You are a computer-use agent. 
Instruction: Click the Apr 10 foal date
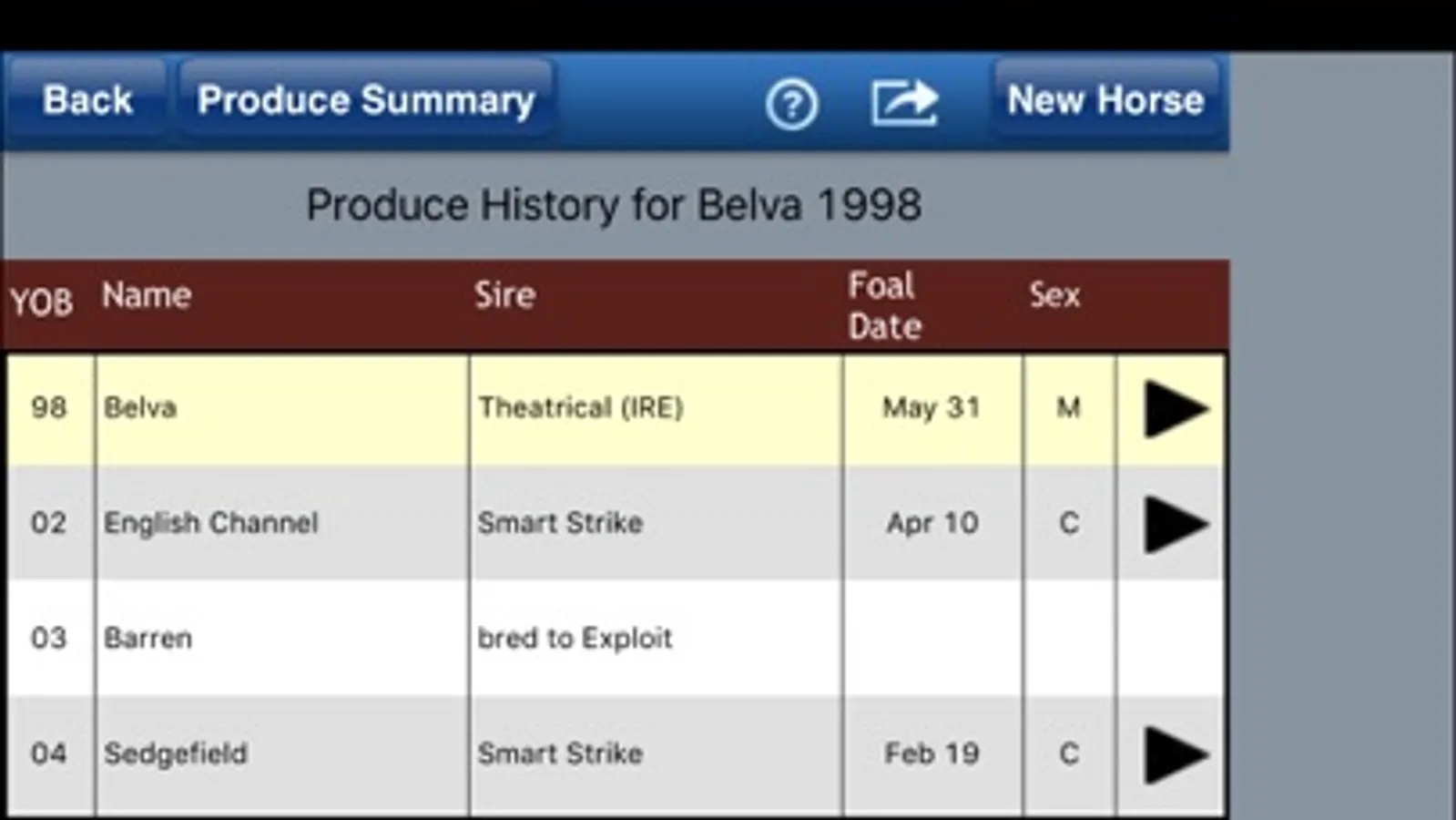pyautogui.click(x=932, y=523)
